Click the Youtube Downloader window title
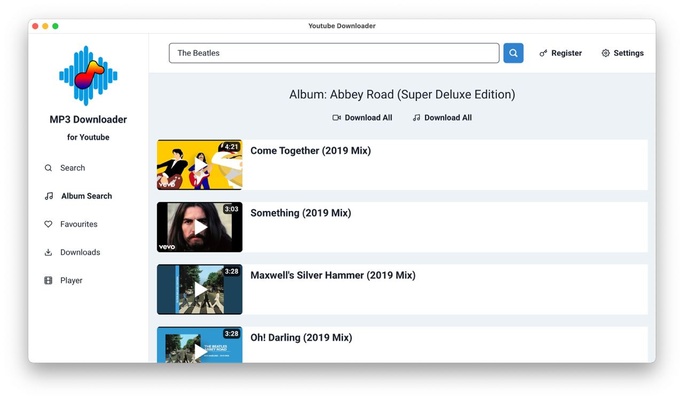The height and width of the screenshot is (400, 684). tap(342, 26)
